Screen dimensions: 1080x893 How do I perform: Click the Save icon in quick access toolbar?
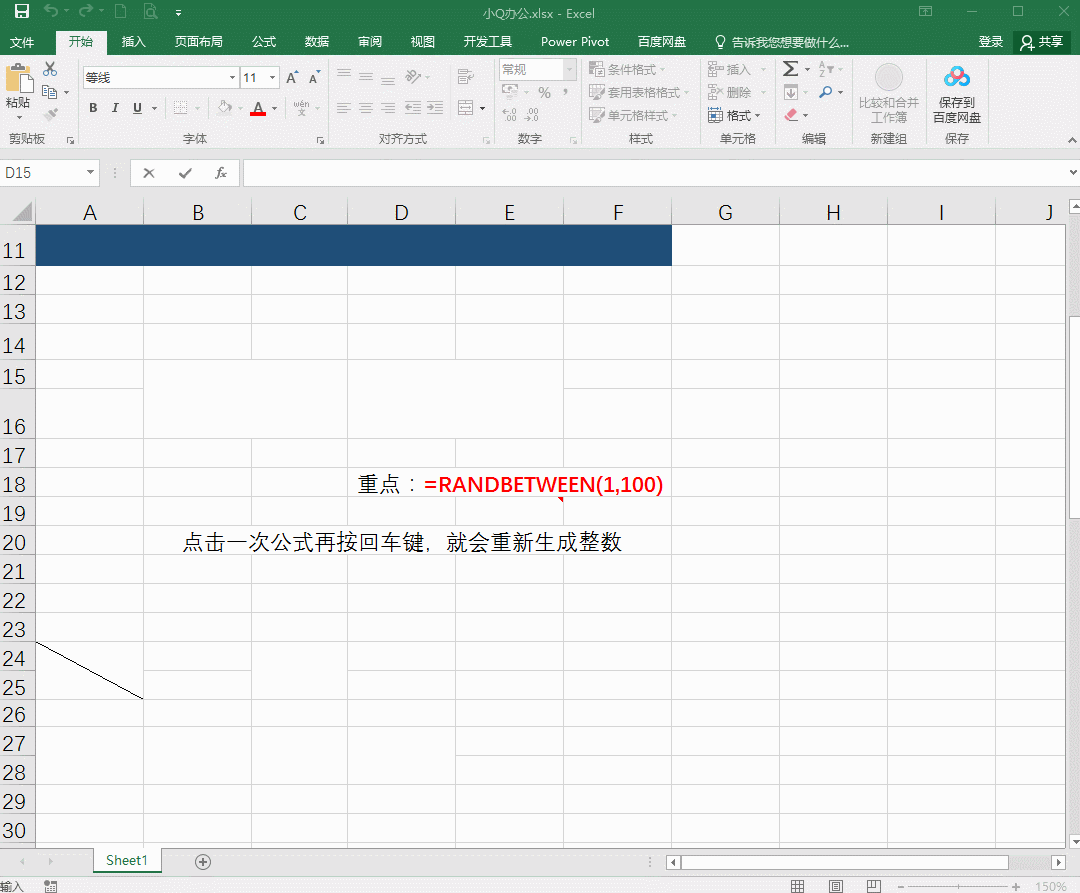pyautogui.click(x=21, y=12)
